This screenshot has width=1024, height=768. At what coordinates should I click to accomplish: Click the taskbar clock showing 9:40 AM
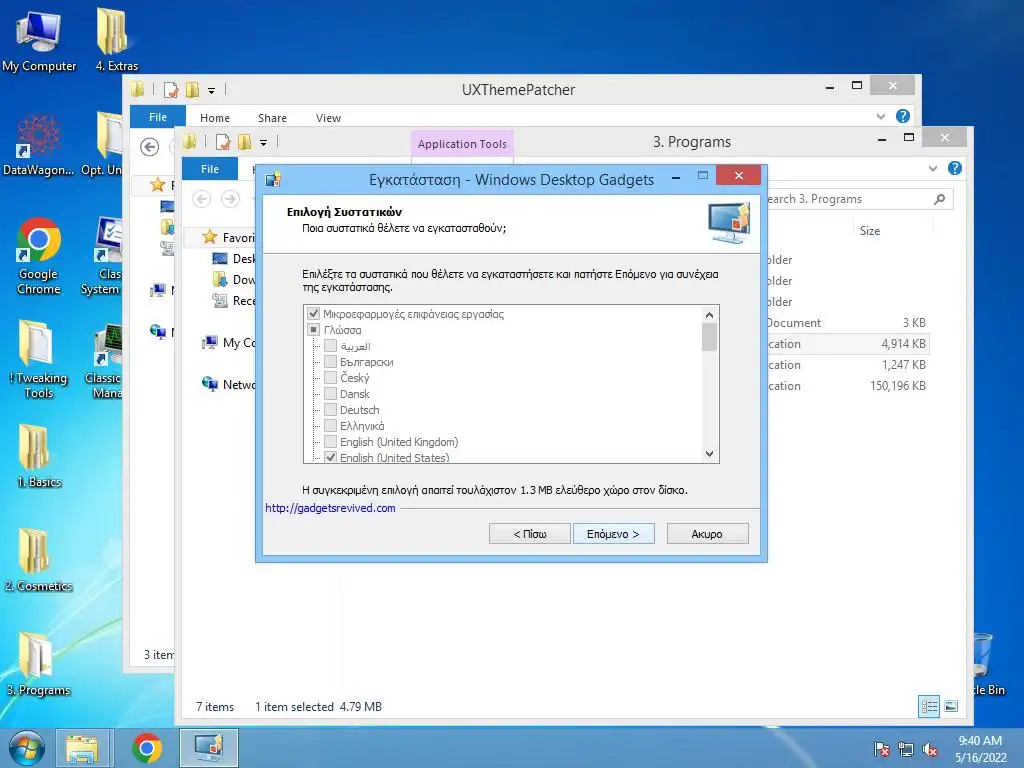coord(980,748)
